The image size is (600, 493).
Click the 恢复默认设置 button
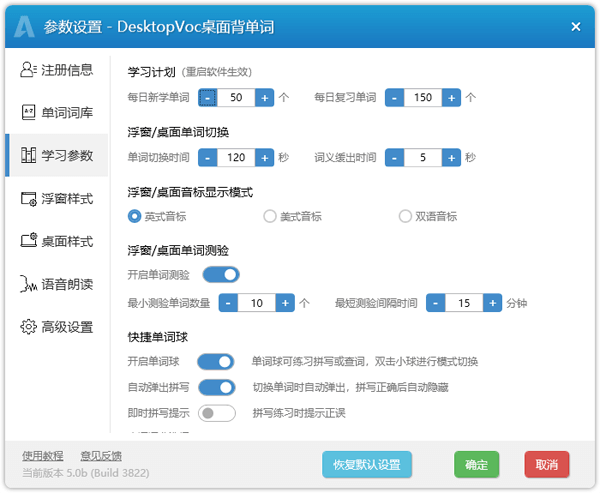pyautogui.click(x=367, y=465)
